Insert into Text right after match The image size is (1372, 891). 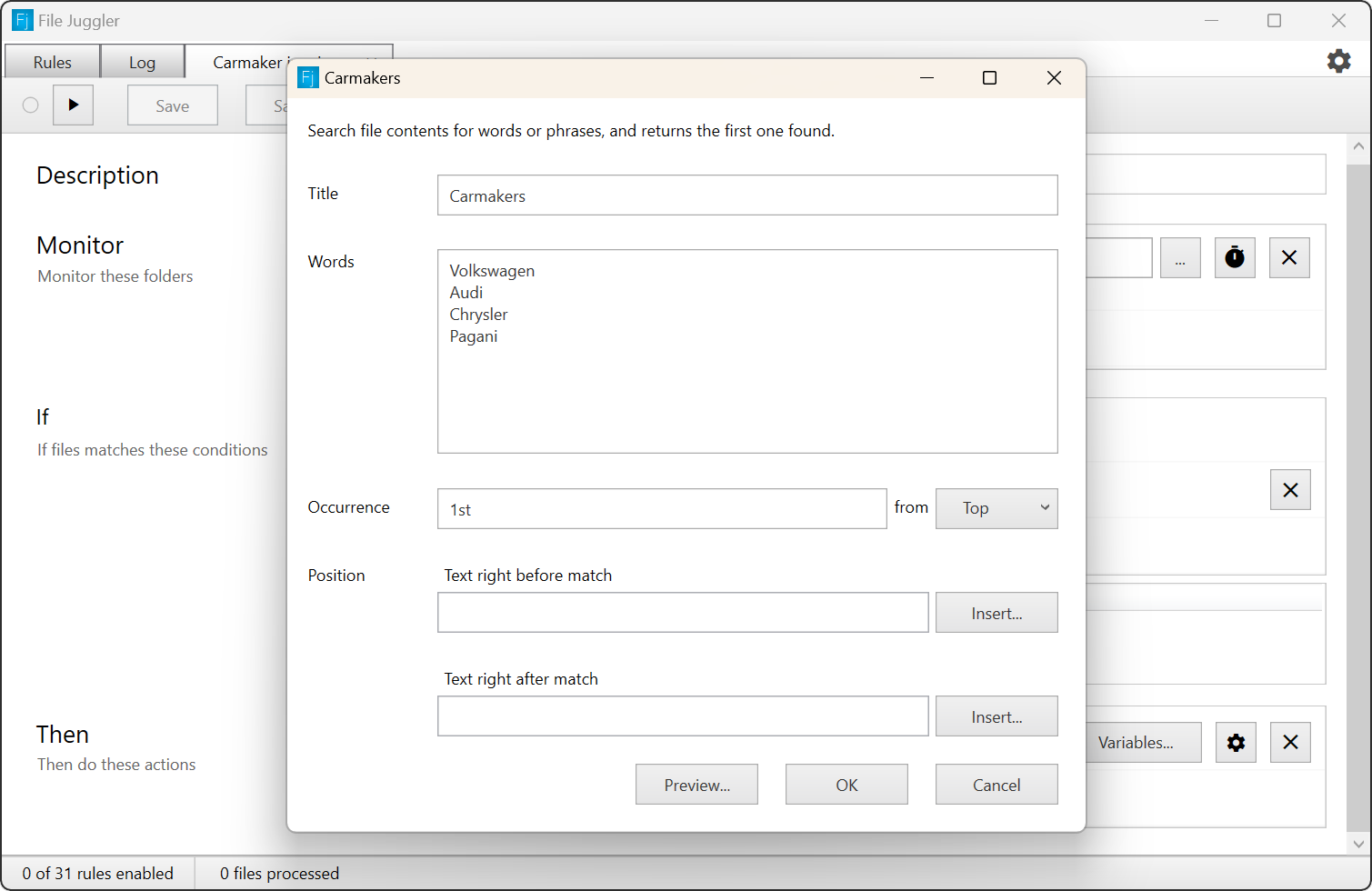pos(996,716)
